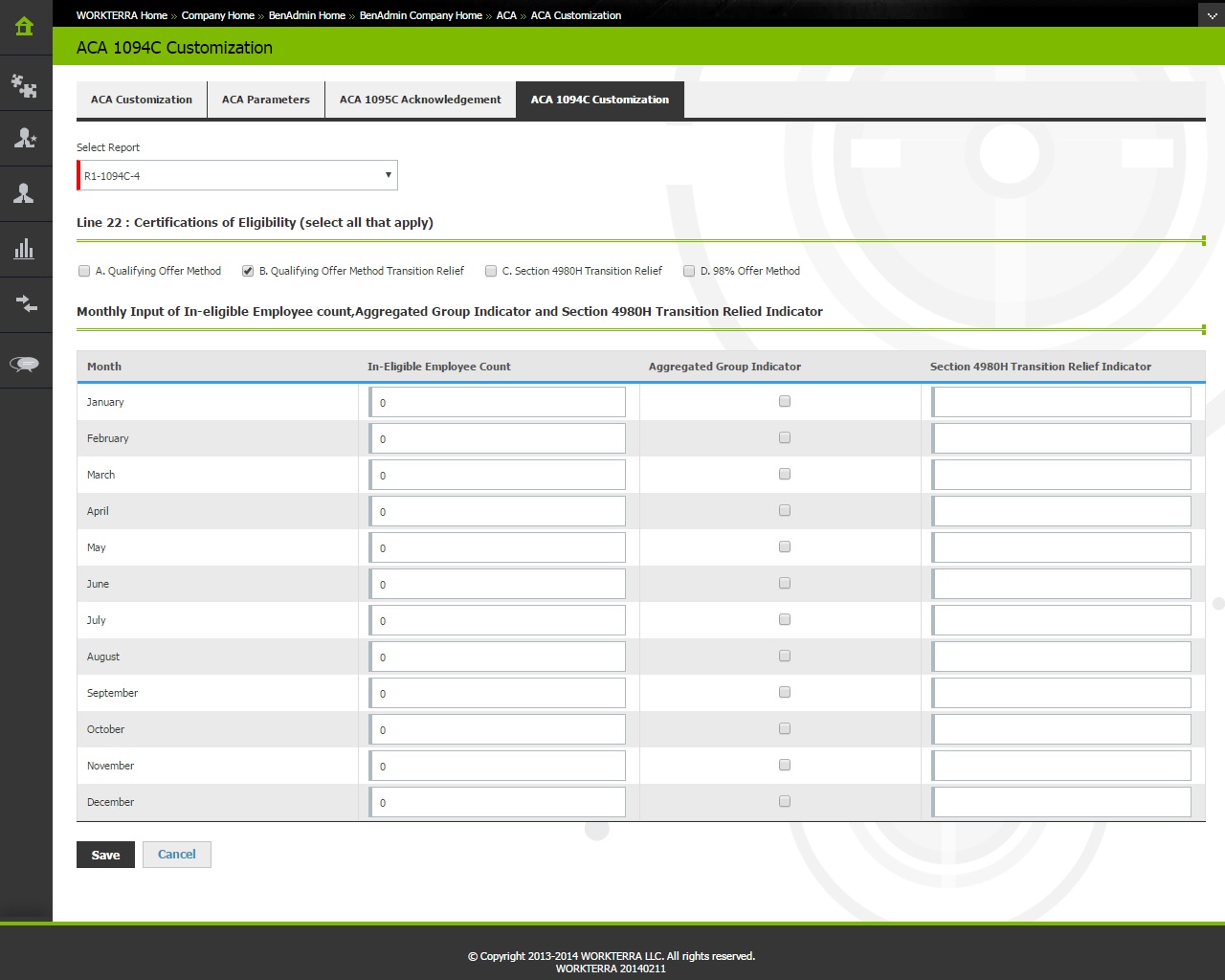Click the green home icon in sidebar
This screenshot has height=980, width=1225.
tap(25, 27)
